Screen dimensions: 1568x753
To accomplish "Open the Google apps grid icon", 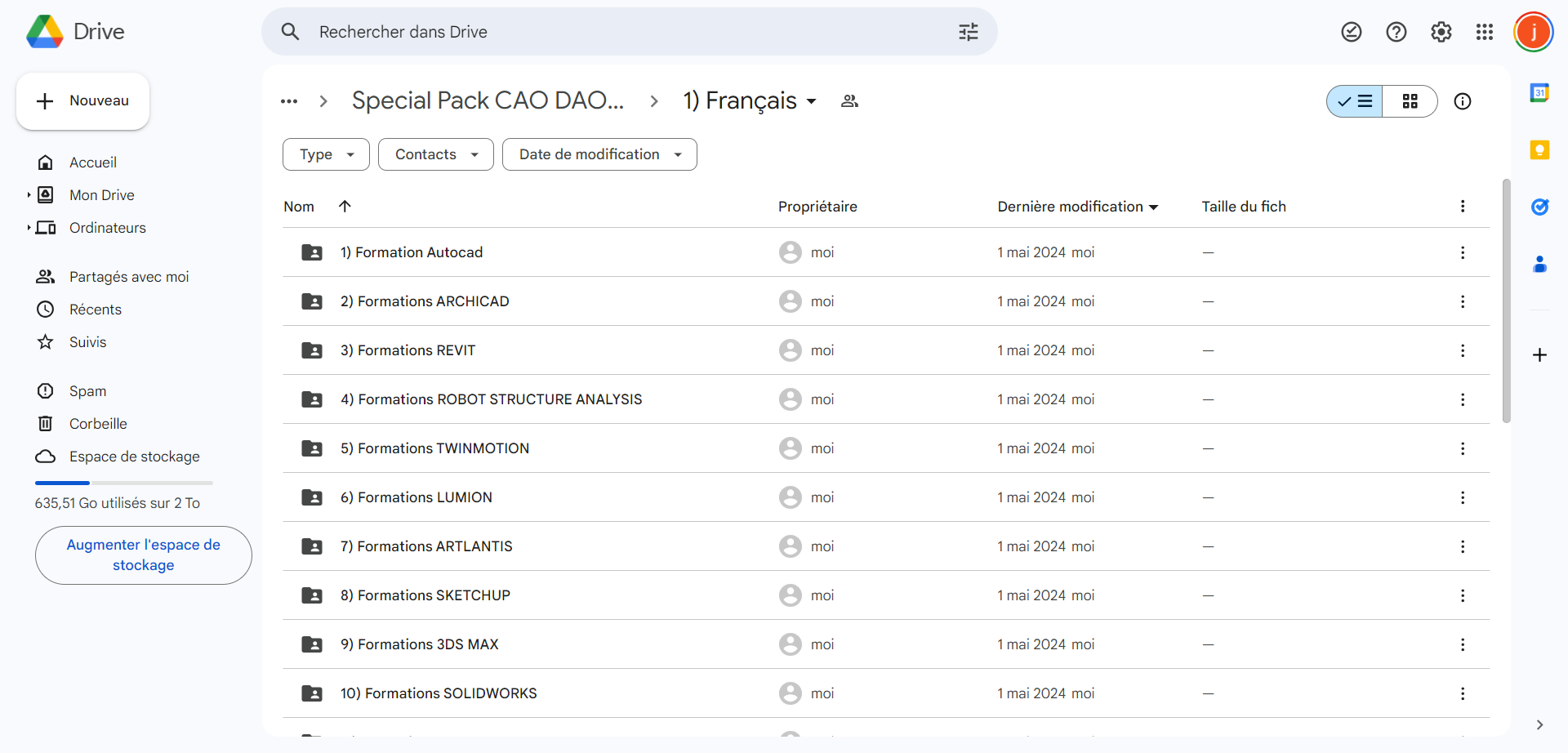I will pyautogui.click(x=1485, y=32).
